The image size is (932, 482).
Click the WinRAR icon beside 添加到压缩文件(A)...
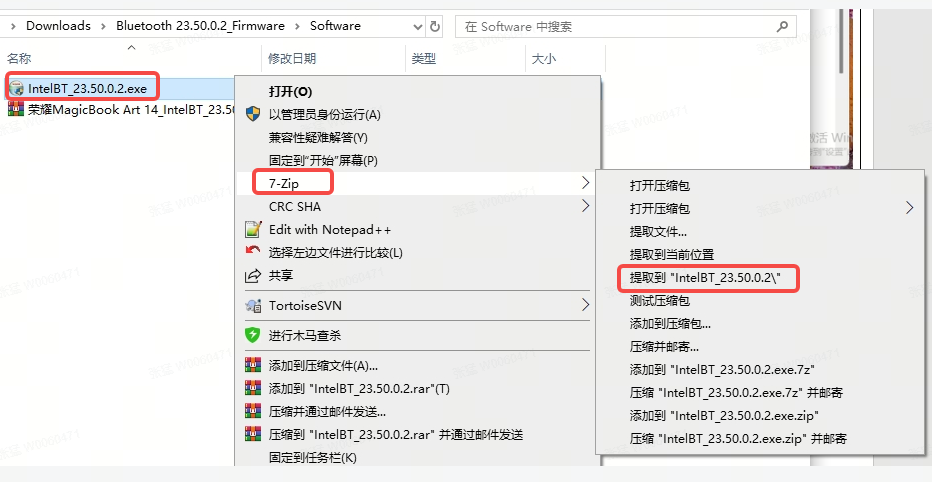(253, 365)
